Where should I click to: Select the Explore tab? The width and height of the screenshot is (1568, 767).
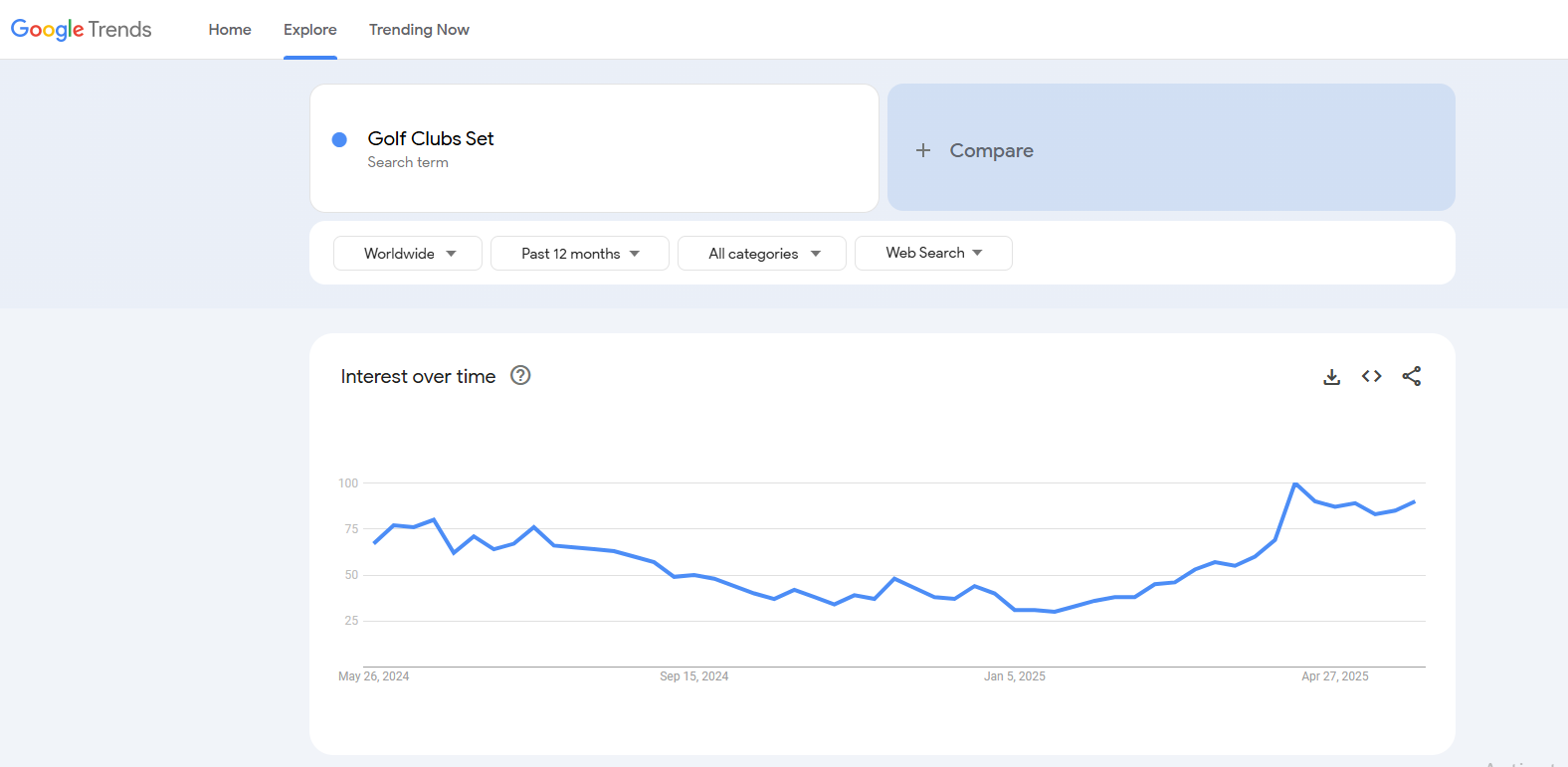(x=310, y=30)
